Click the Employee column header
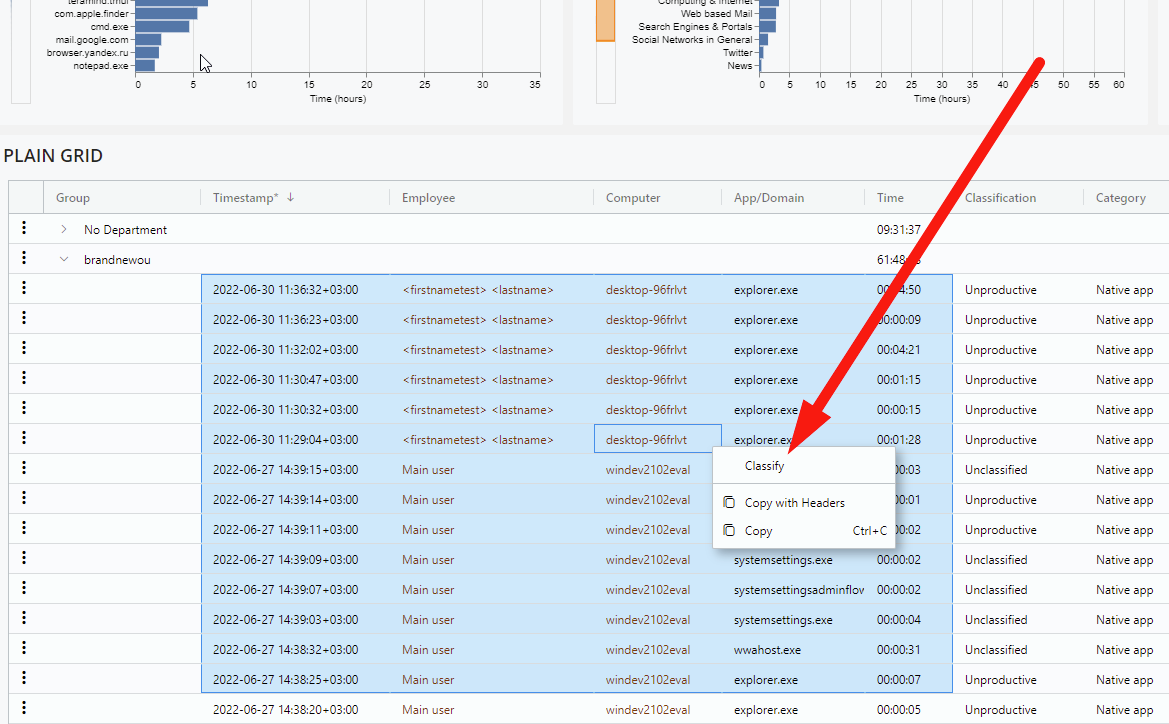Image resolution: width=1169 pixels, height=724 pixels. pyautogui.click(x=428, y=198)
